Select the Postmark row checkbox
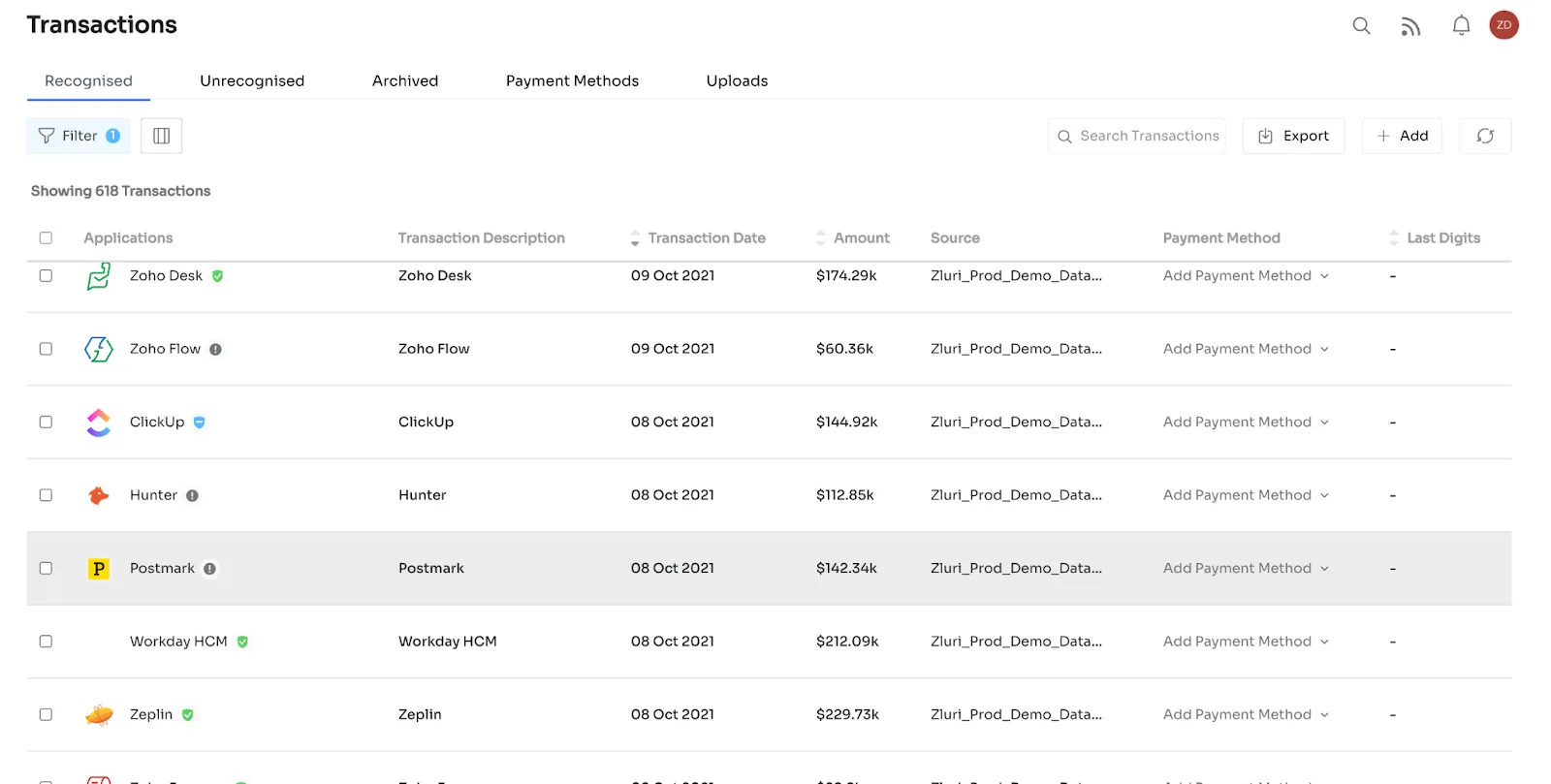The image size is (1551, 784). 46,569
